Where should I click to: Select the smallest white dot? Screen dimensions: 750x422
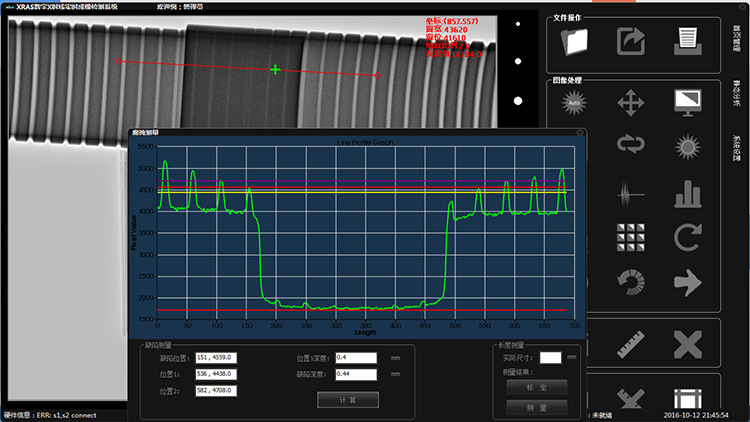tap(518, 24)
